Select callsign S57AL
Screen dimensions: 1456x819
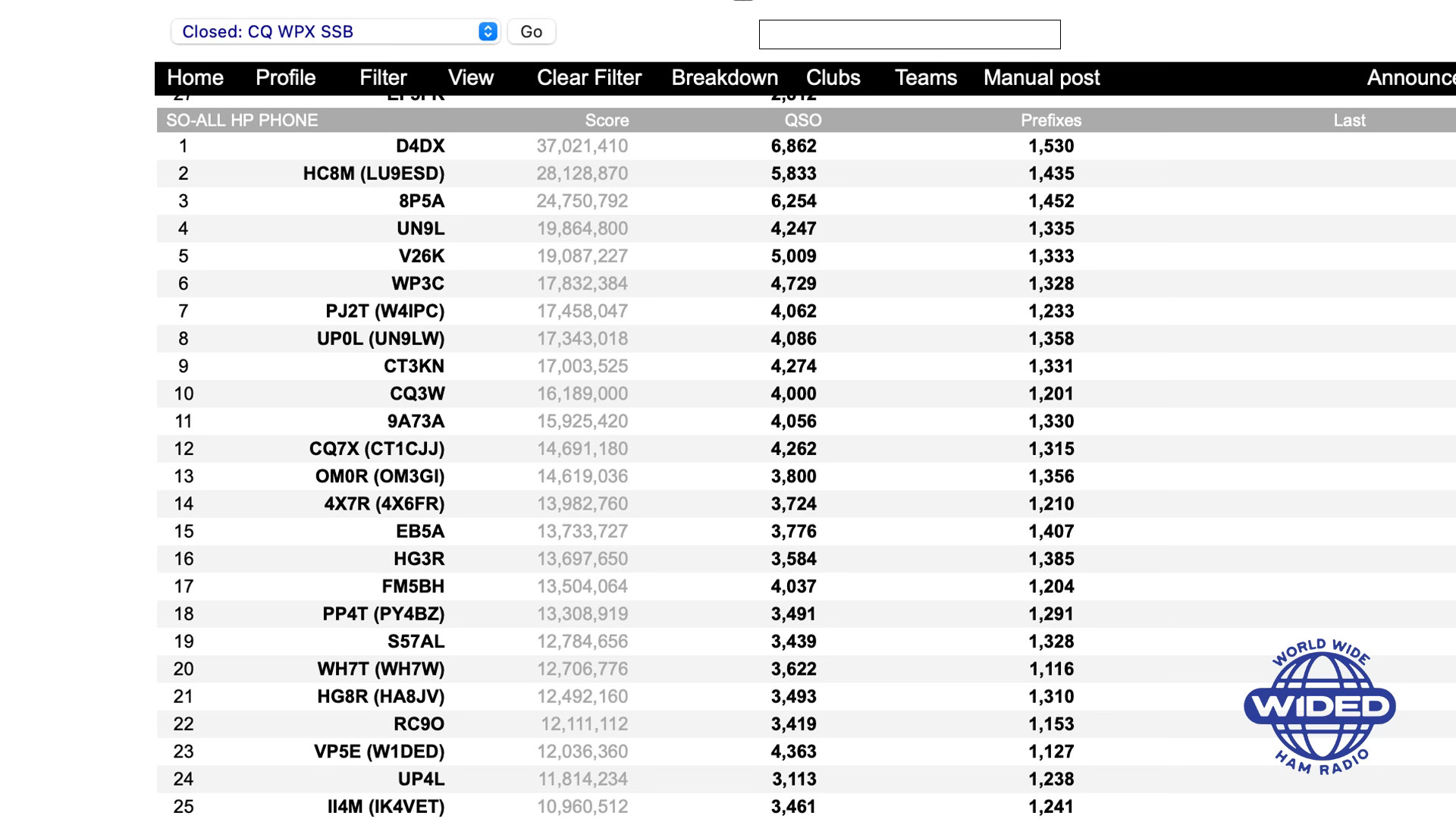[x=416, y=642]
